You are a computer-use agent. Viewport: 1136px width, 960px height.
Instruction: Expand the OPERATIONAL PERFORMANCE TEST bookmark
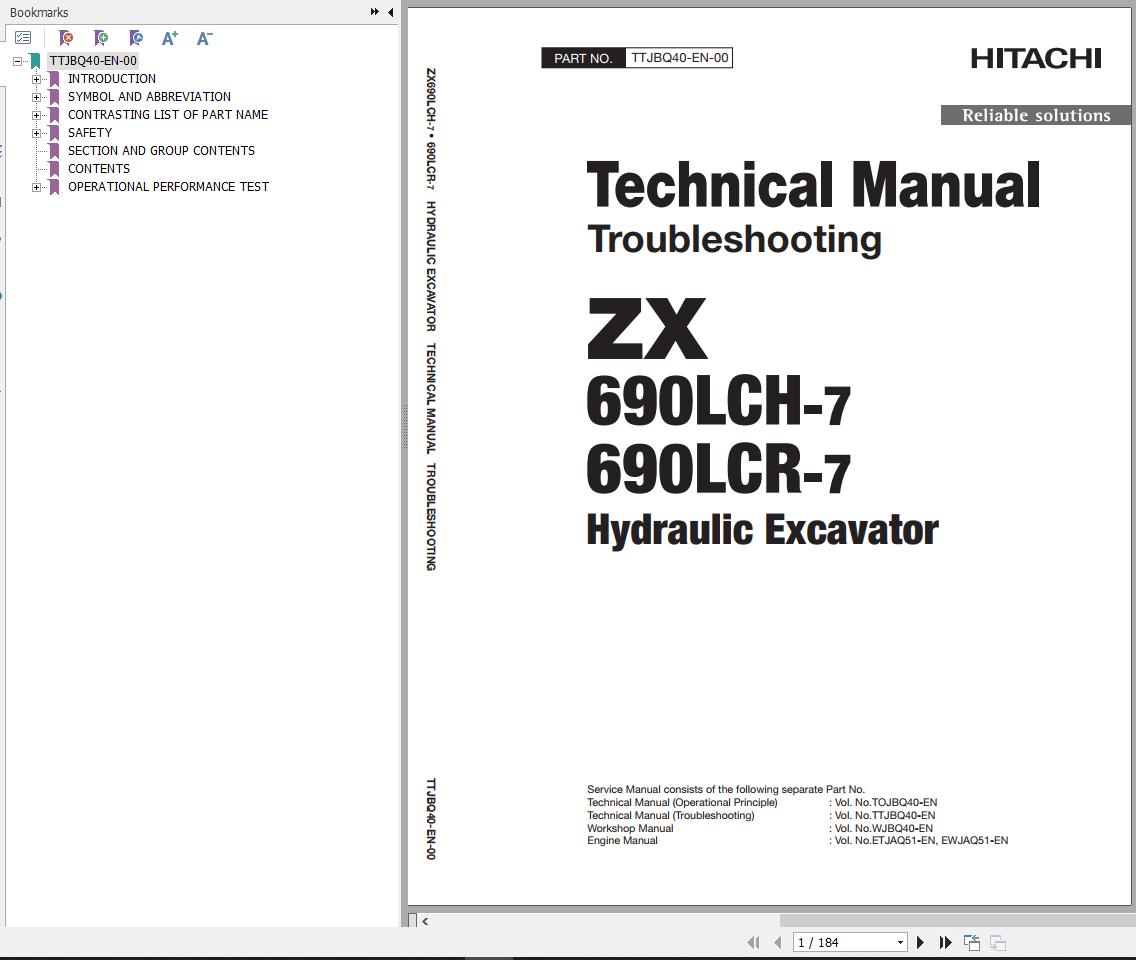[x=36, y=188]
